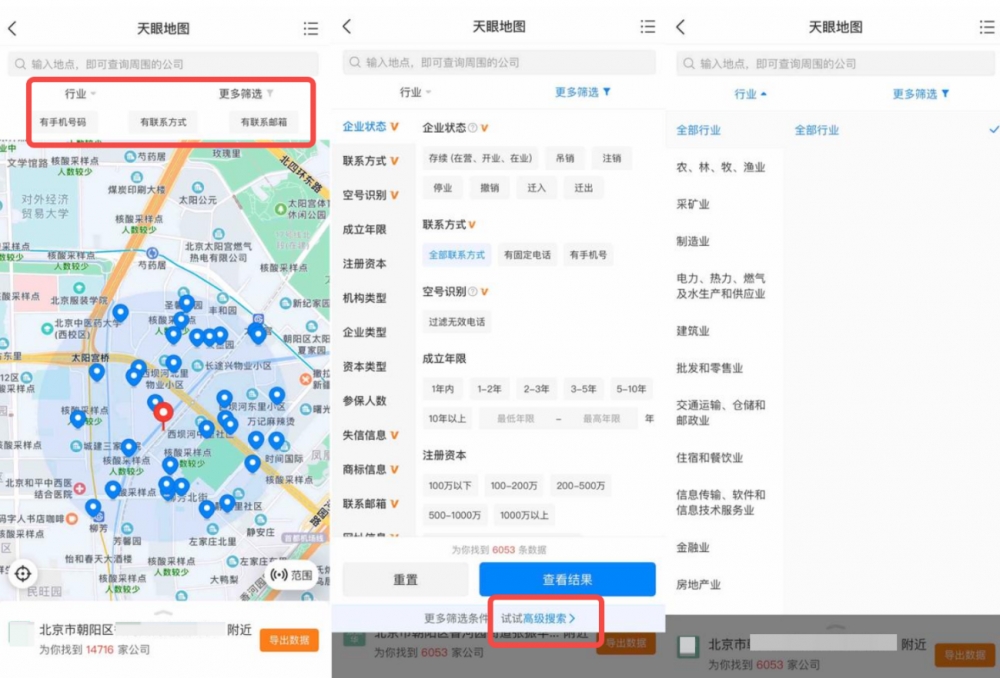The width and height of the screenshot is (1000, 678).
Task: Toggle 有手机号码 quick filter chip
Action: (63, 122)
